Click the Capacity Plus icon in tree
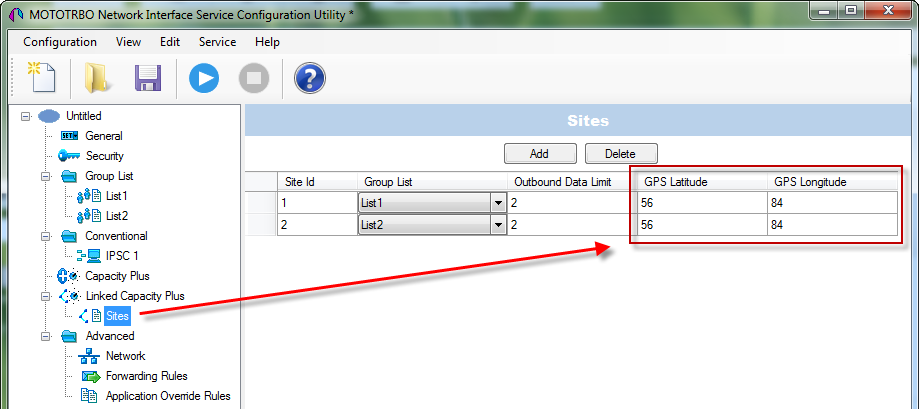This screenshot has height=409, width=919. pyautogui.click(x=69, y=276)
